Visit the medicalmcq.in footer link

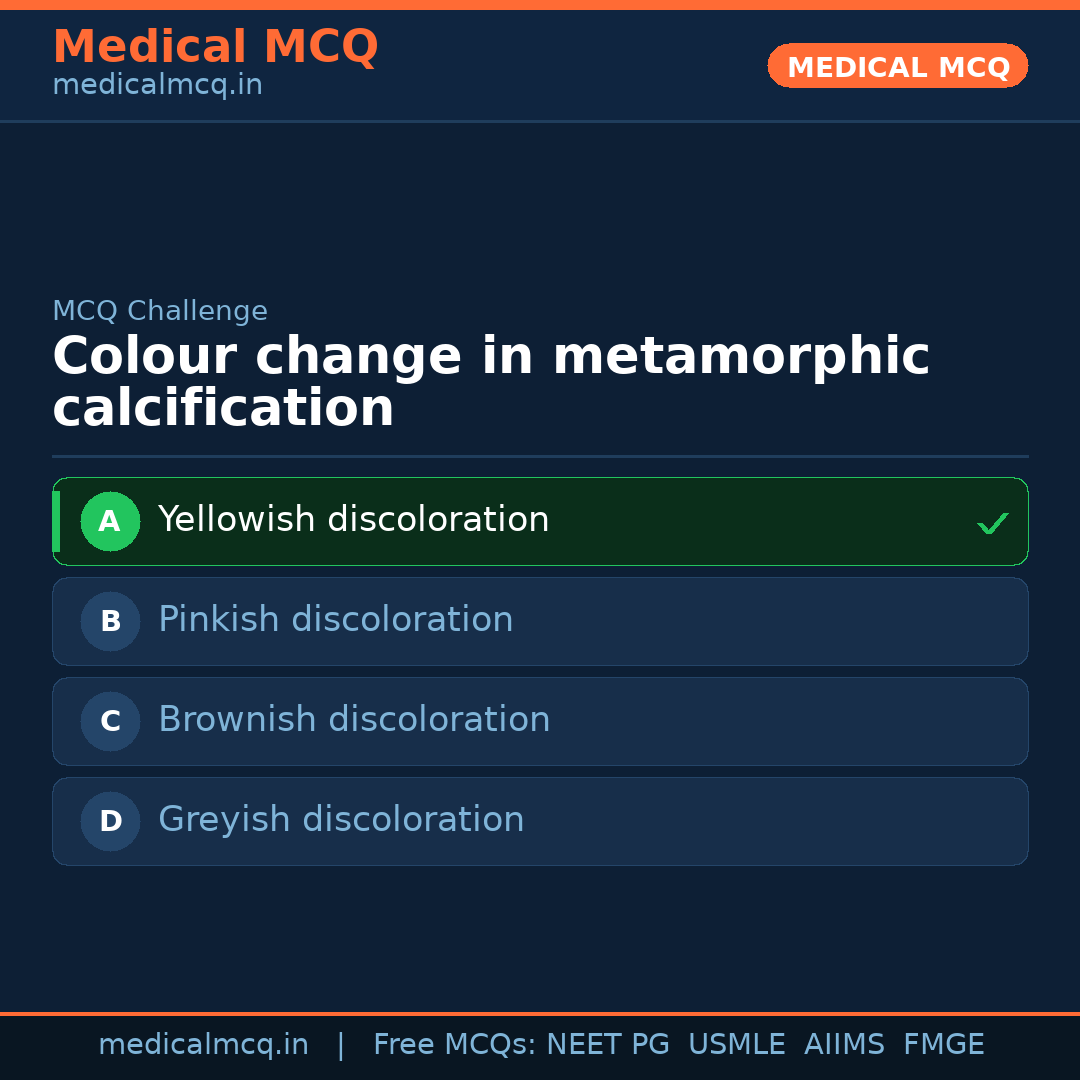(203, 1044)
